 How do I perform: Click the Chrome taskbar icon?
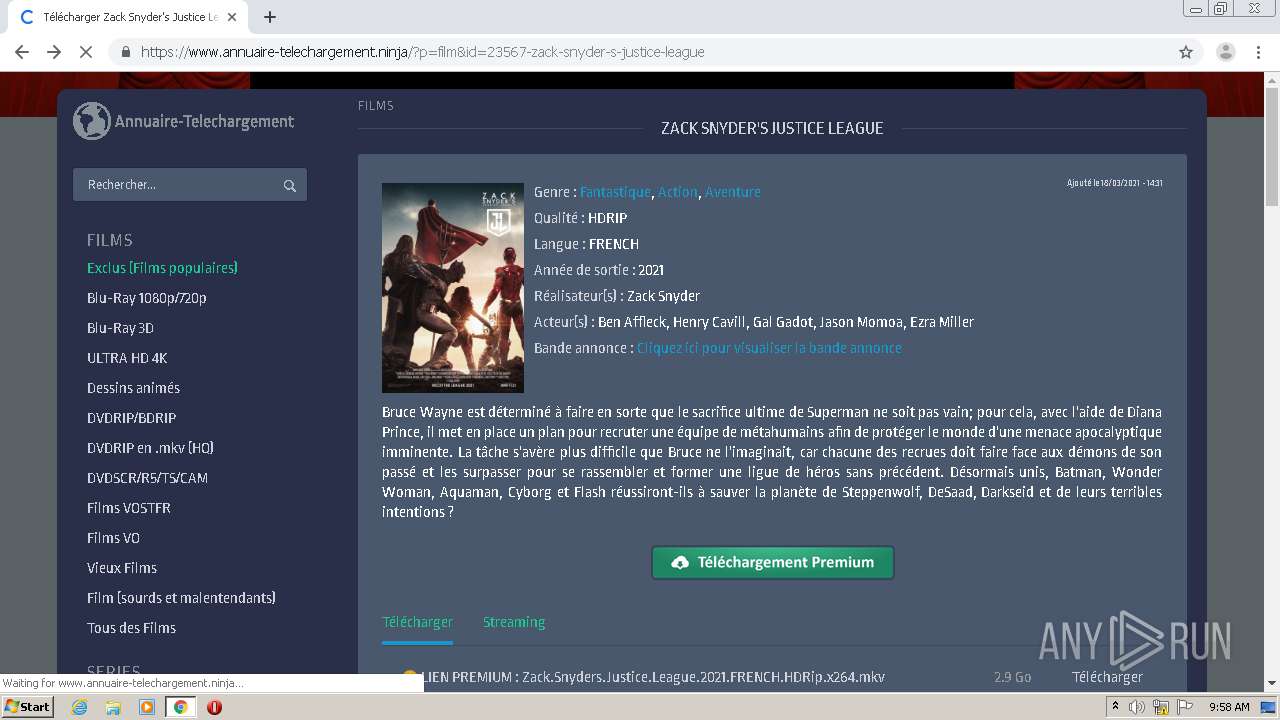tap(180, 707)
